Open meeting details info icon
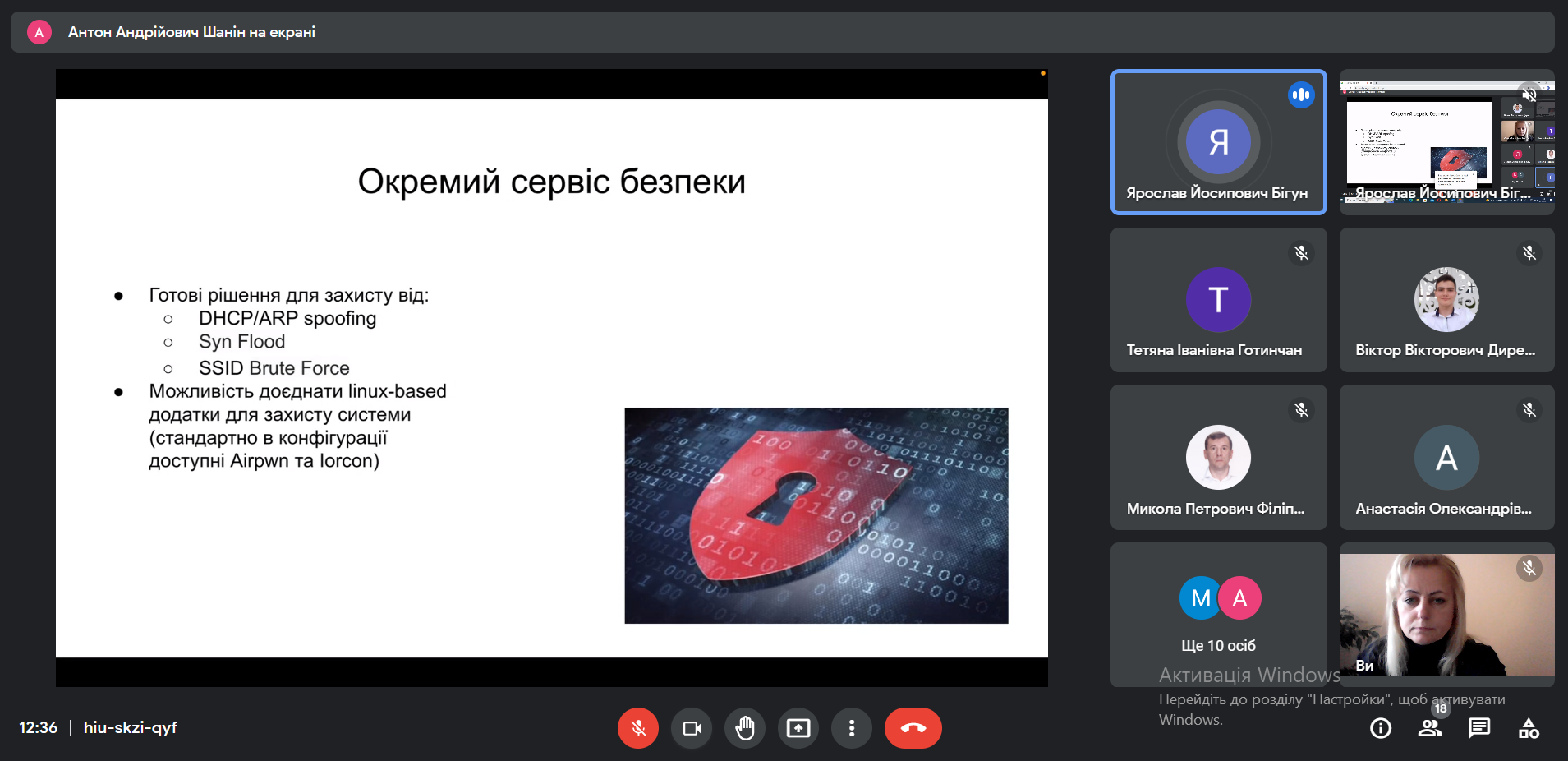 [x=1381, y=728]
